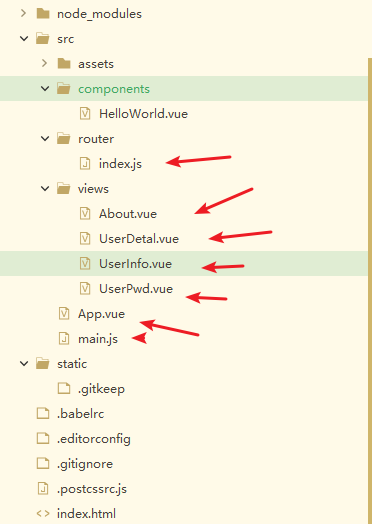This screenshot has height=524, width=372.
Task: Click the Vue file icon beside UserPwd.vue
Action: (x=85, y=288)
